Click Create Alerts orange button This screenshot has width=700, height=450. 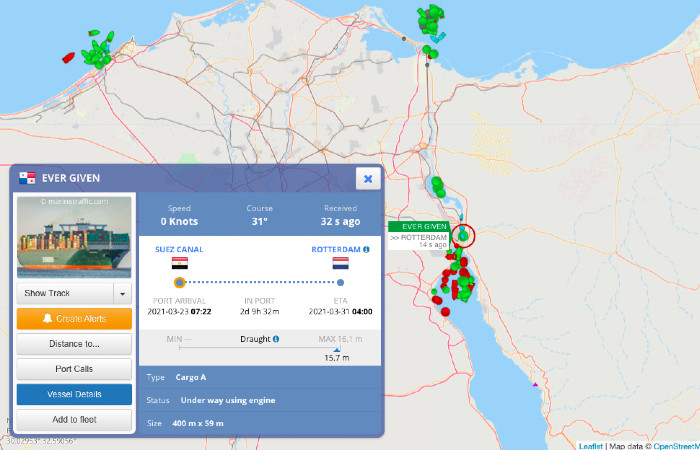[x=75, y=319]
